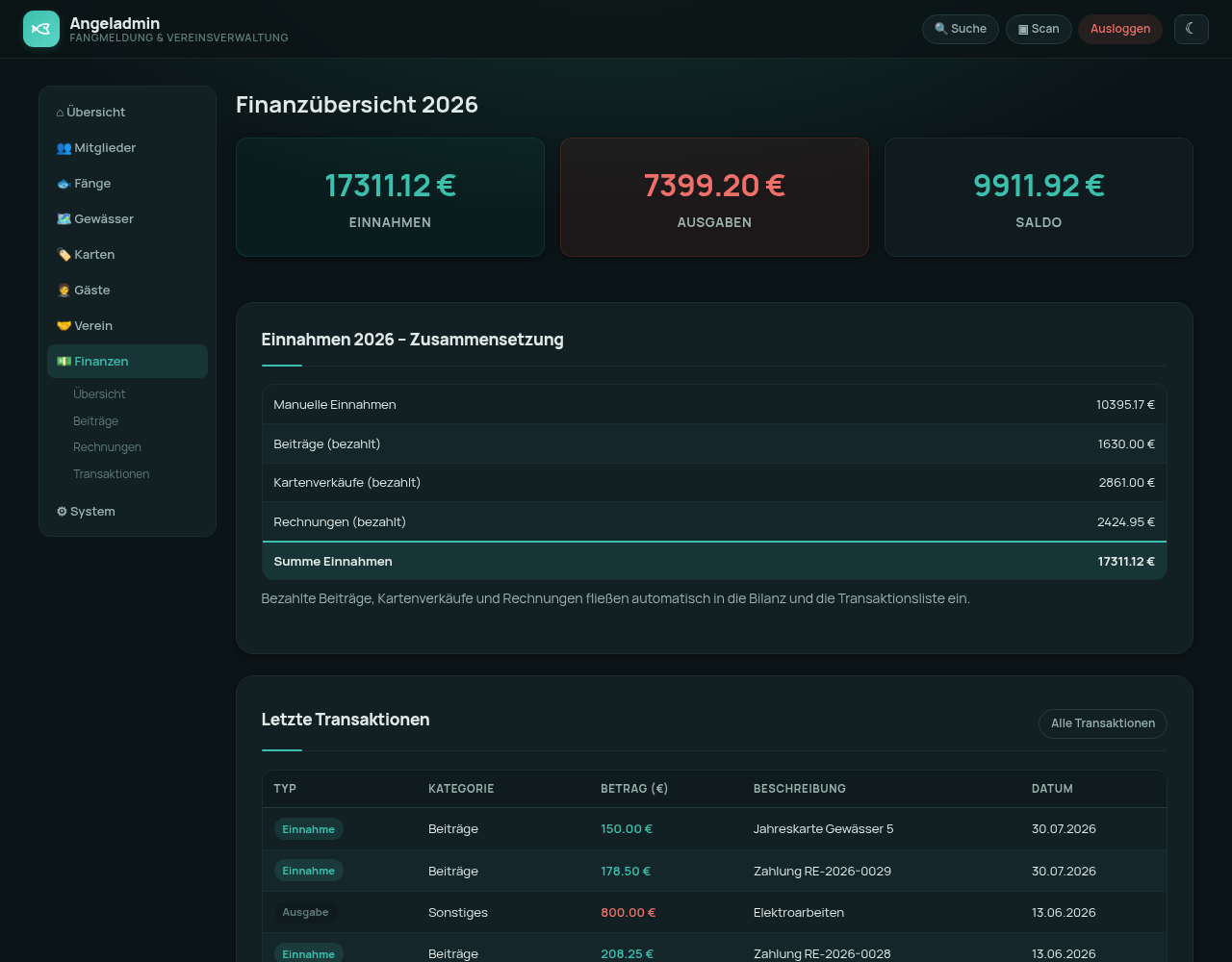This screenshot has width=1232, height=962.
Task: Click the Kartenverkäufe (bezahlt) row label
Action: pos(346,483)
